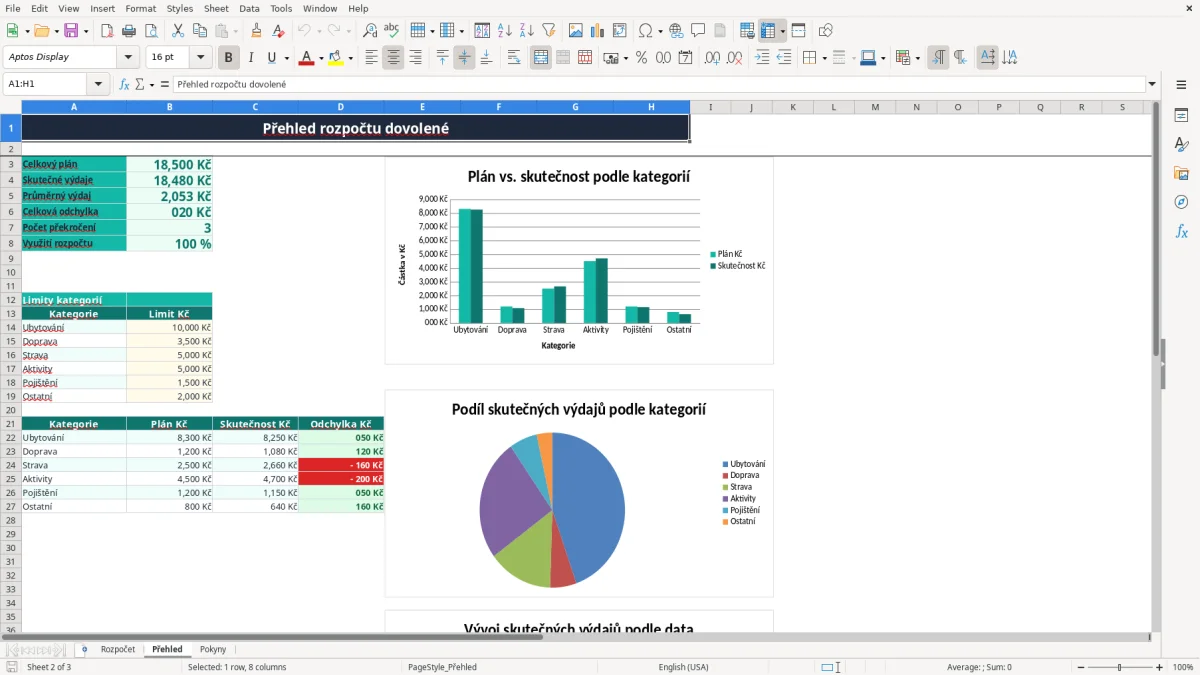This screenshot has width=1200, height=675.
Task: Export directly as PDF
Action: (108, 31)
